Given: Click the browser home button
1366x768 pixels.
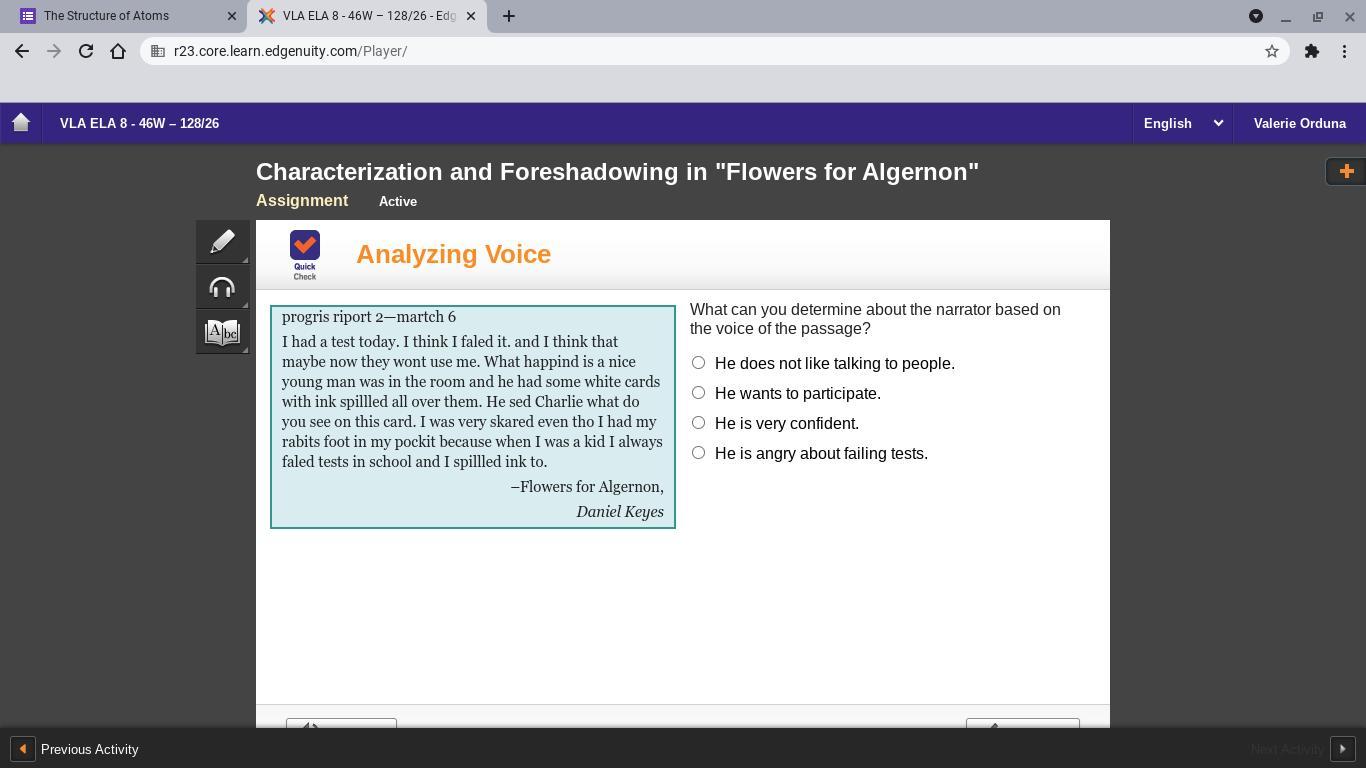Looking at the screenshot, I should (x=118, y=51).
